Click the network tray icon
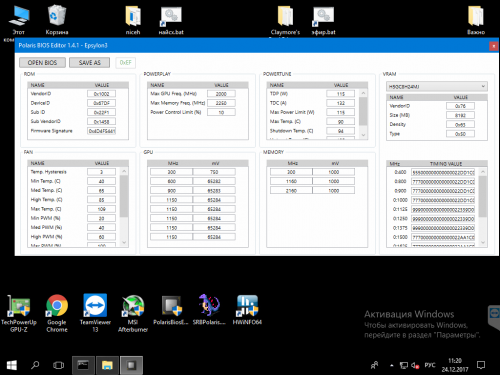The image size is (500, 375). (x=404, y=366)
